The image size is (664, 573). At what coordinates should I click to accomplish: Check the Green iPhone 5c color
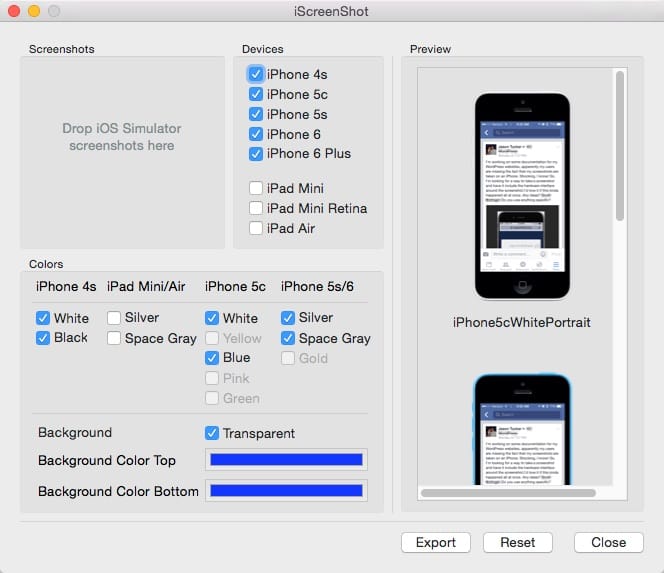pos(212,398)
